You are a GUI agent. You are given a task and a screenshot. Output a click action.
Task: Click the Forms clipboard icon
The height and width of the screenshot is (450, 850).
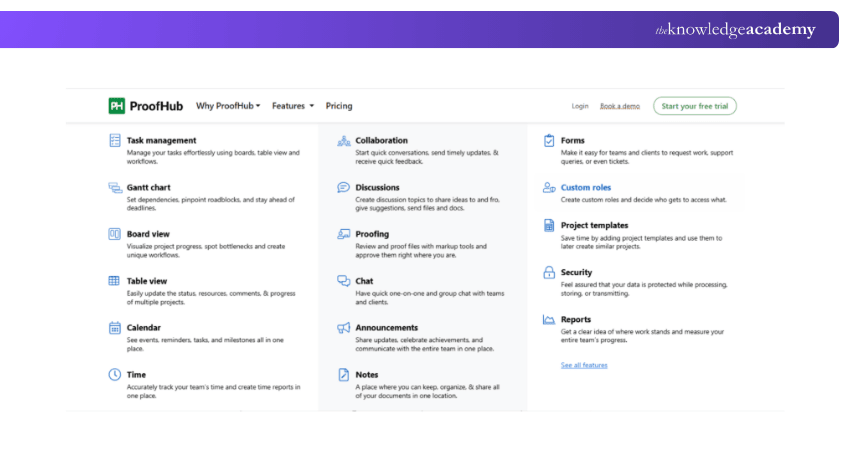click(x=549, y=140)
